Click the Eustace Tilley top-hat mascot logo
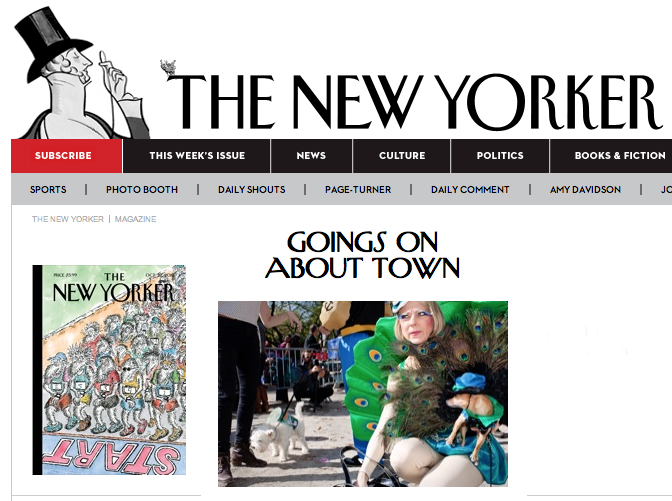Viewport: 672px width, 501px height. pyautogui.click(x=81, y=73)
